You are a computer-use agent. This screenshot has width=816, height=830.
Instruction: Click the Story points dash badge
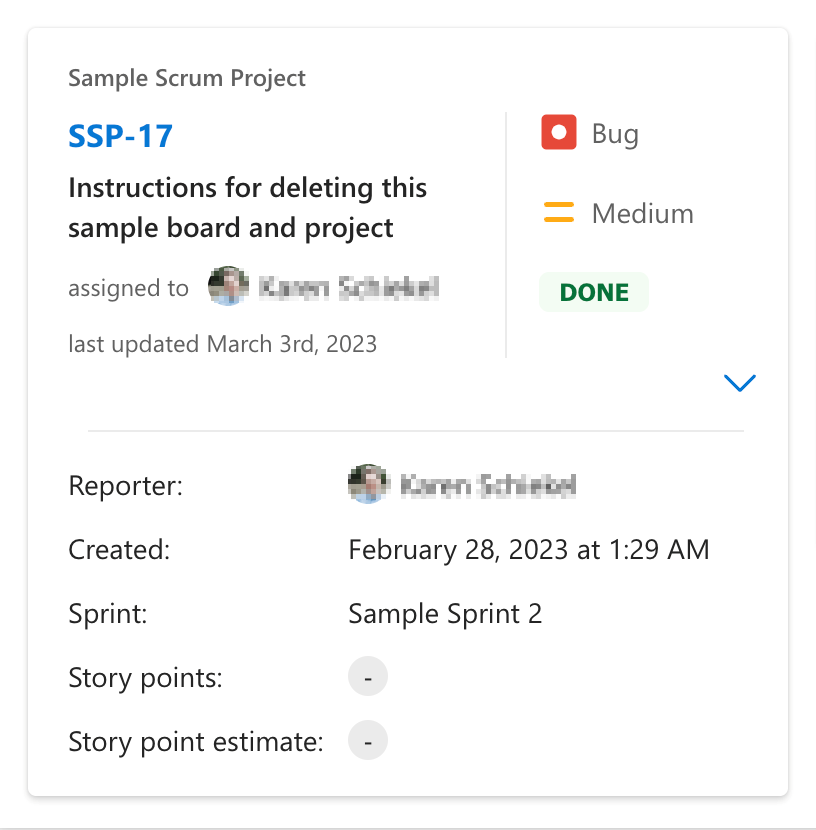368,678
